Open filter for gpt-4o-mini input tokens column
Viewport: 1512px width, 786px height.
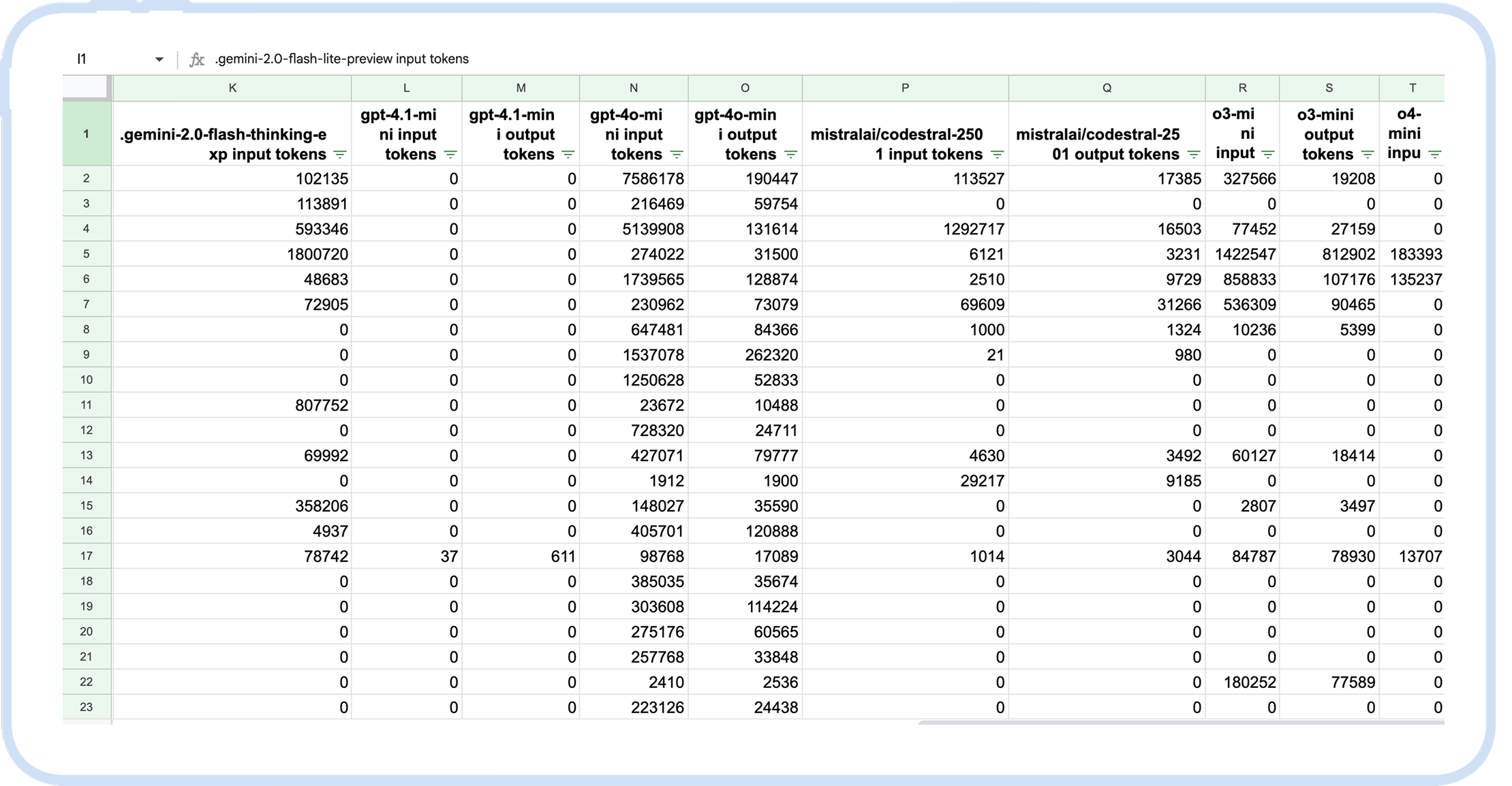[677, 155]
